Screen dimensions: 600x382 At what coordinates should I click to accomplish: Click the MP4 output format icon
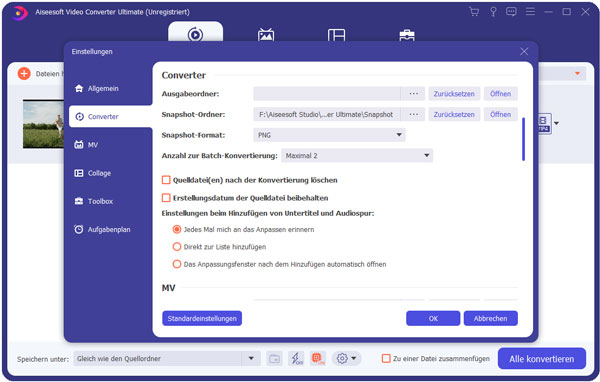tap(545, 123)
